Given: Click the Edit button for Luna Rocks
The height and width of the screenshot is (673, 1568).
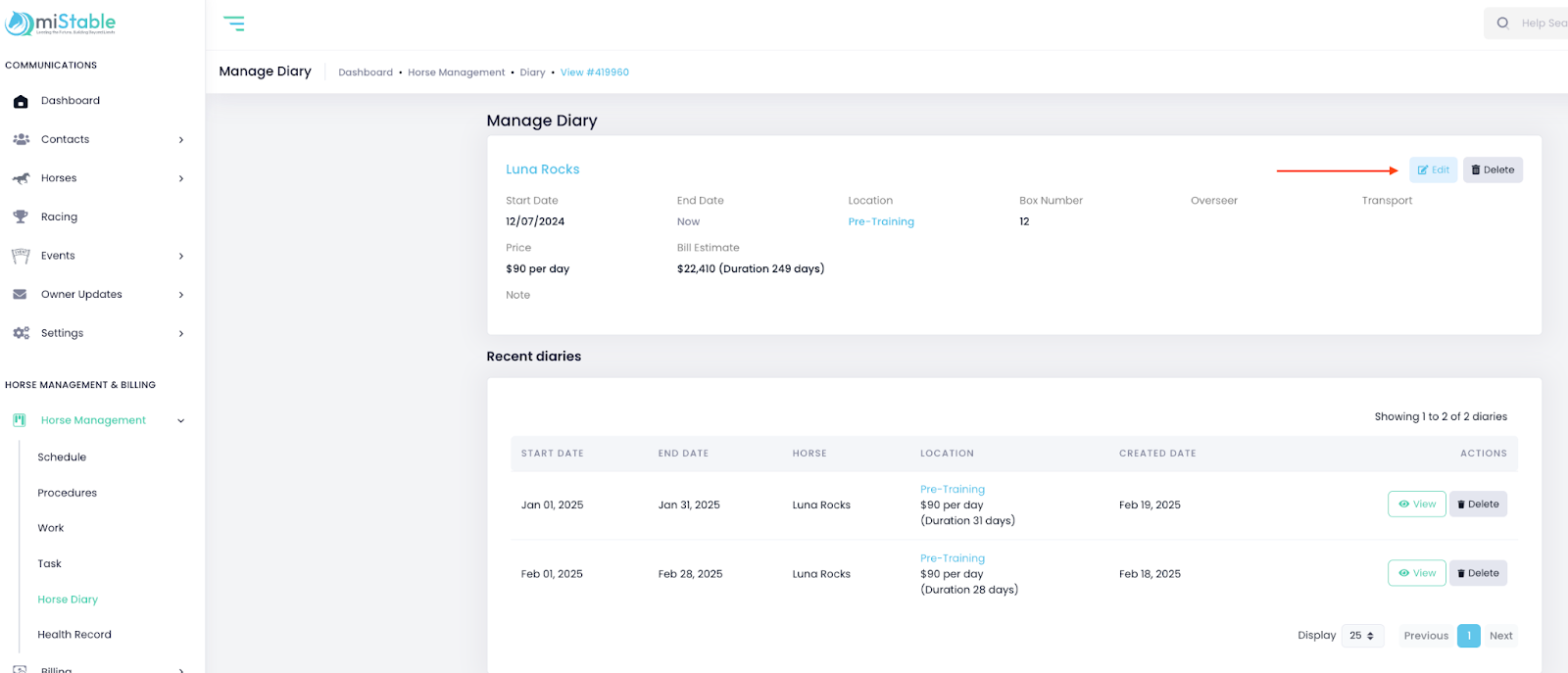Looking at the screenshot, I should [x=1433, y=170].
